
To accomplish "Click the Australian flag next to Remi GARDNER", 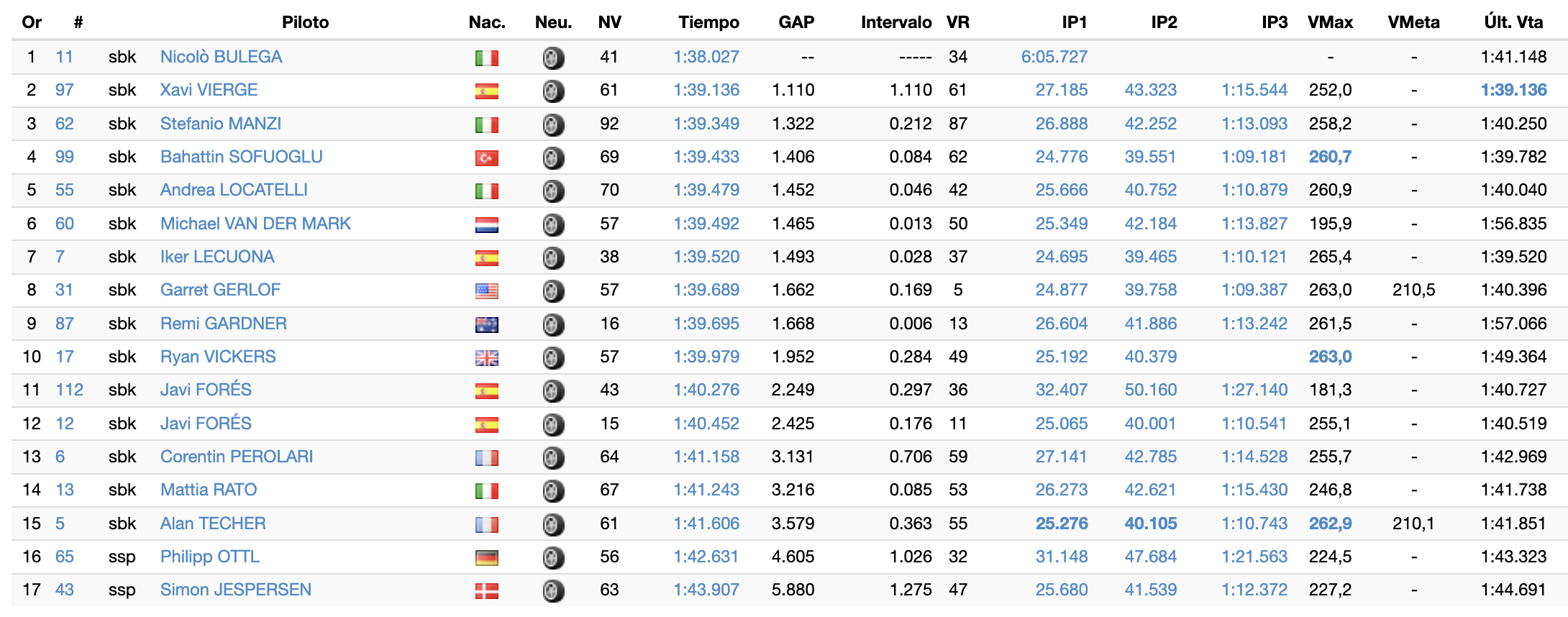I will pyautogui.click(x=487, y=324).
